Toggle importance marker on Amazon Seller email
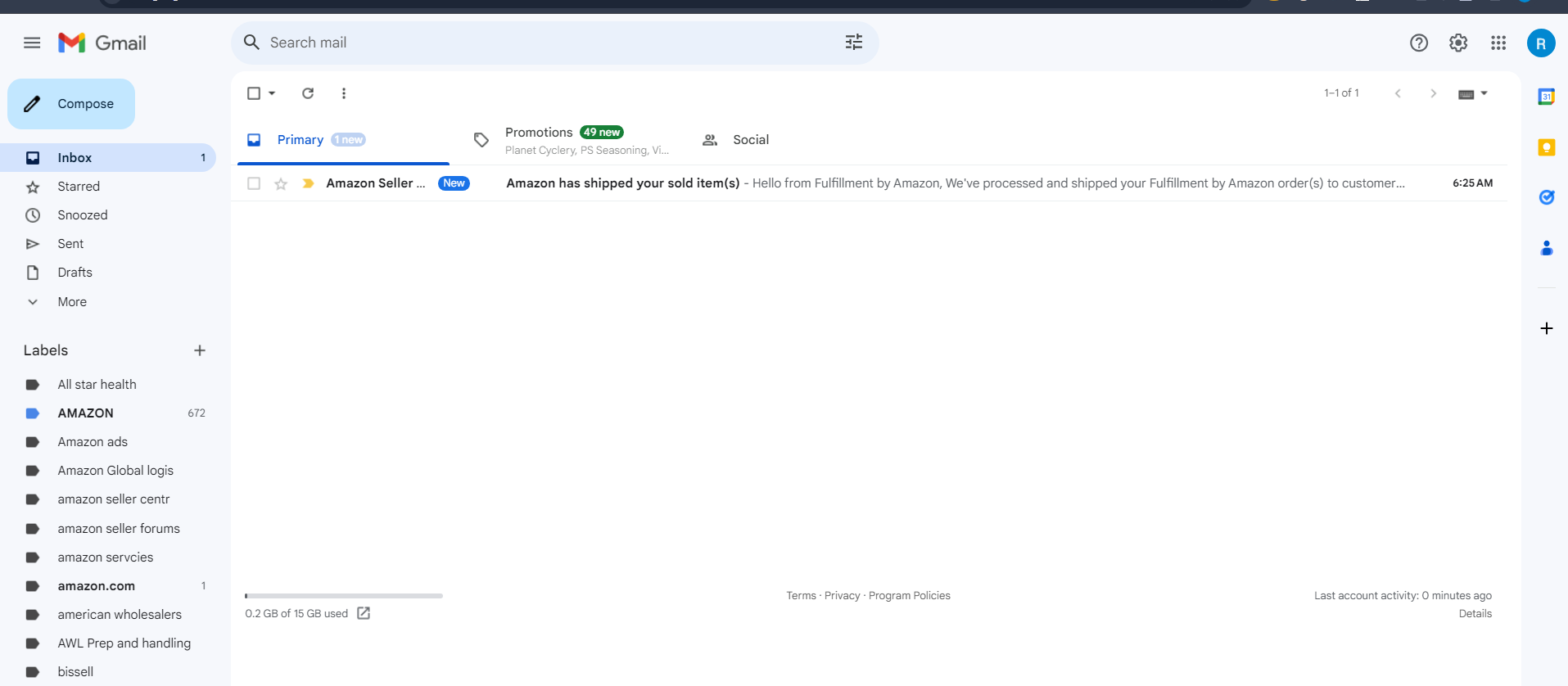Image resolution: width=1568 pixels, height=686 pixels. [x=308, y=183]
